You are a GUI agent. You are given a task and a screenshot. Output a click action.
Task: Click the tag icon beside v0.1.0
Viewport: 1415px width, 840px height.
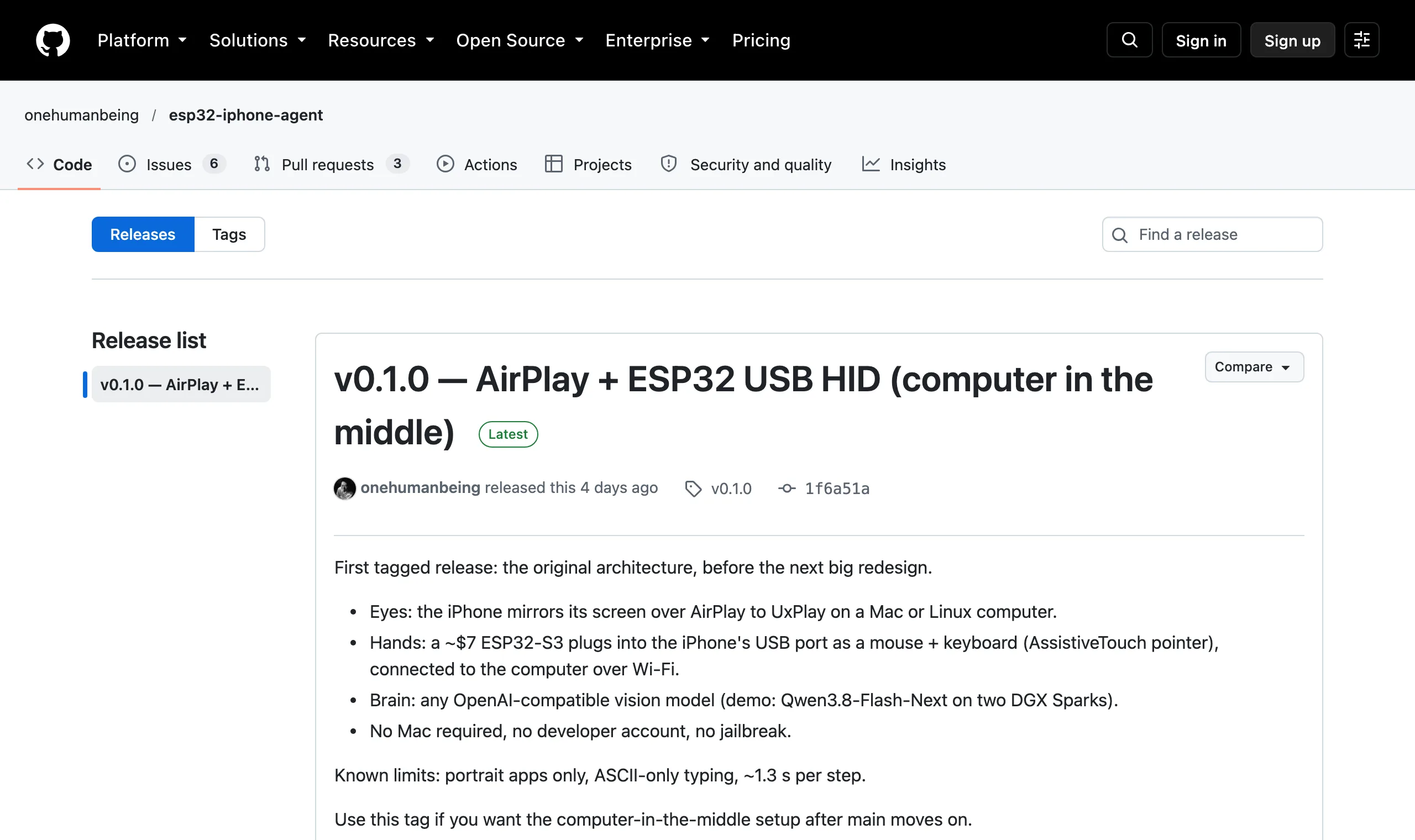pyautogui.click(x=693, y=489)
